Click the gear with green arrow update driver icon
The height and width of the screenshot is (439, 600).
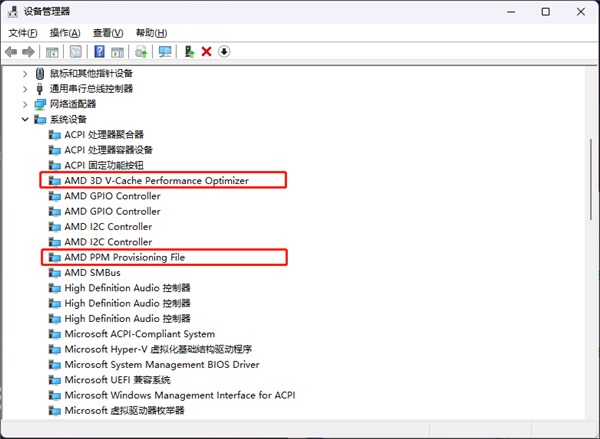coord(141,52)
